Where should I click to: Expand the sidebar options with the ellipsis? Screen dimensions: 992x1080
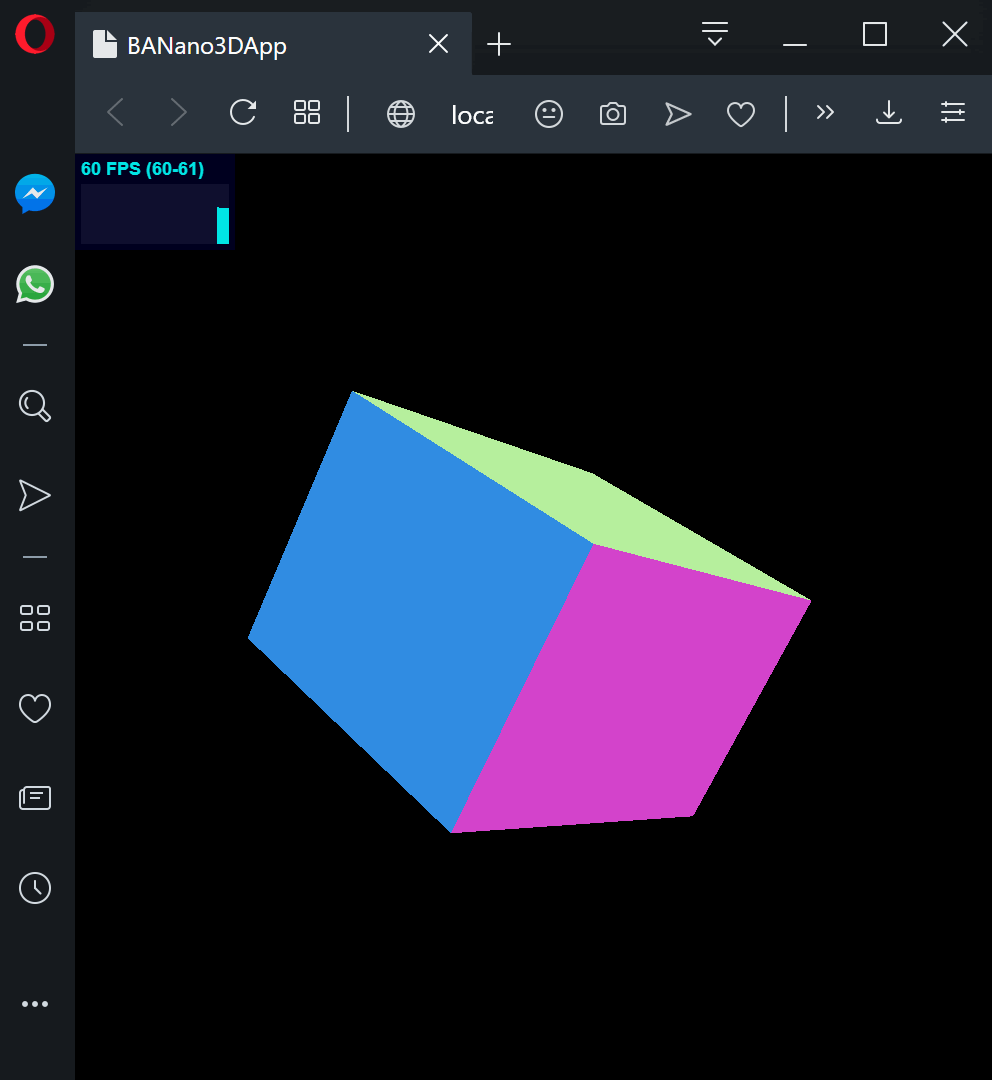[35, 1004]
